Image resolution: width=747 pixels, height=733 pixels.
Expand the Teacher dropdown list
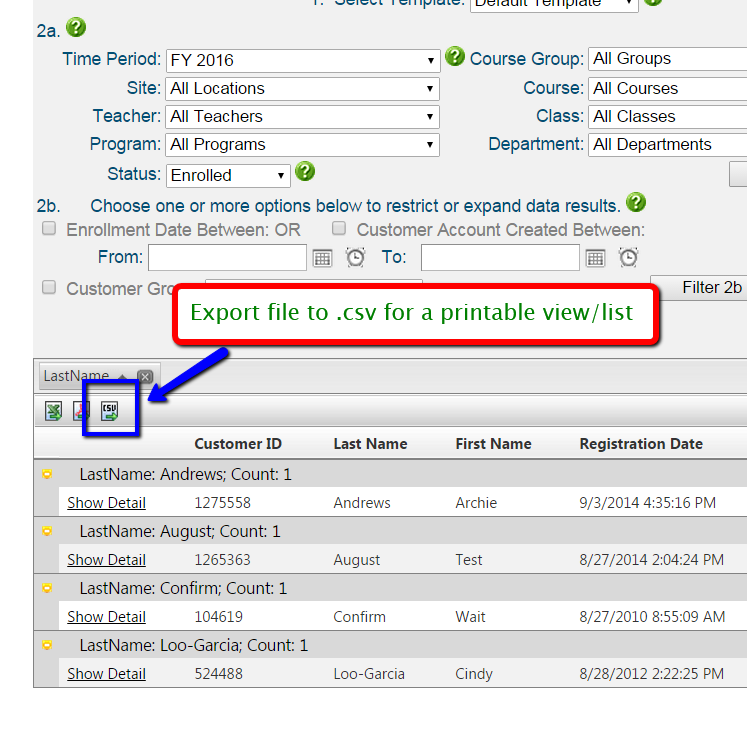[x=302, y=117]
